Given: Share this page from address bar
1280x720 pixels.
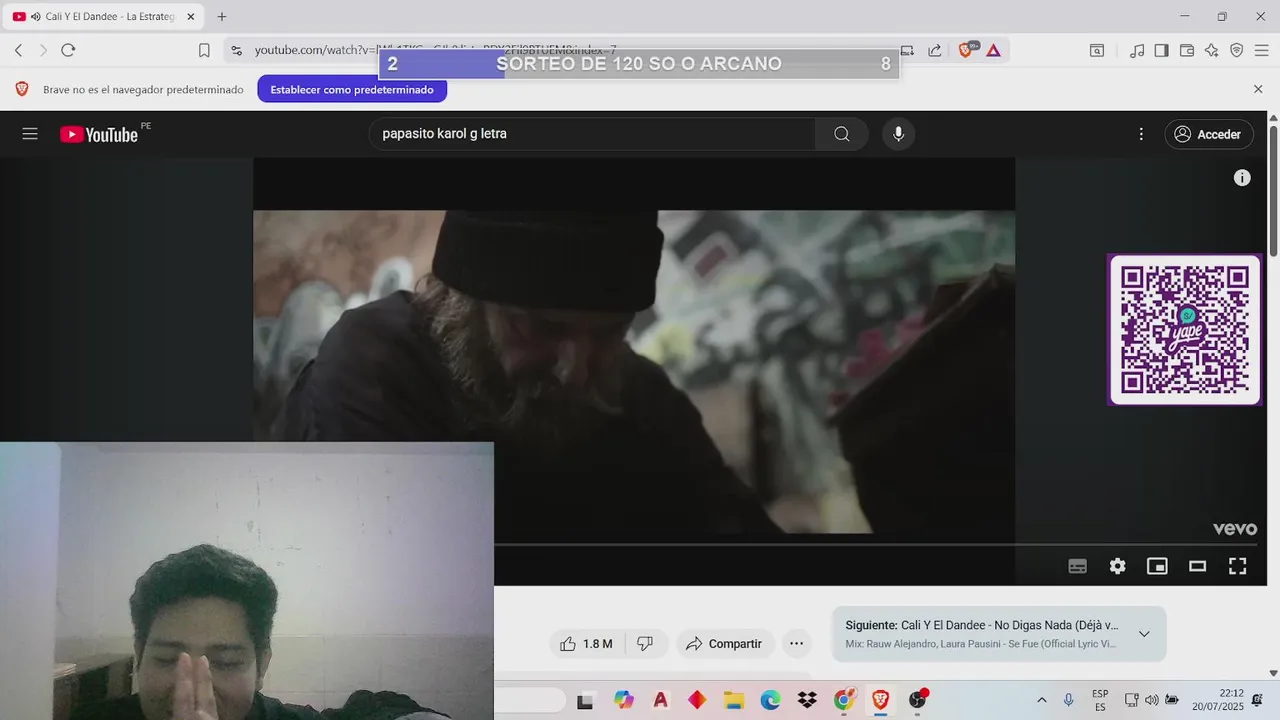Looking at the screenshot, I should click(x=935, y=50).
